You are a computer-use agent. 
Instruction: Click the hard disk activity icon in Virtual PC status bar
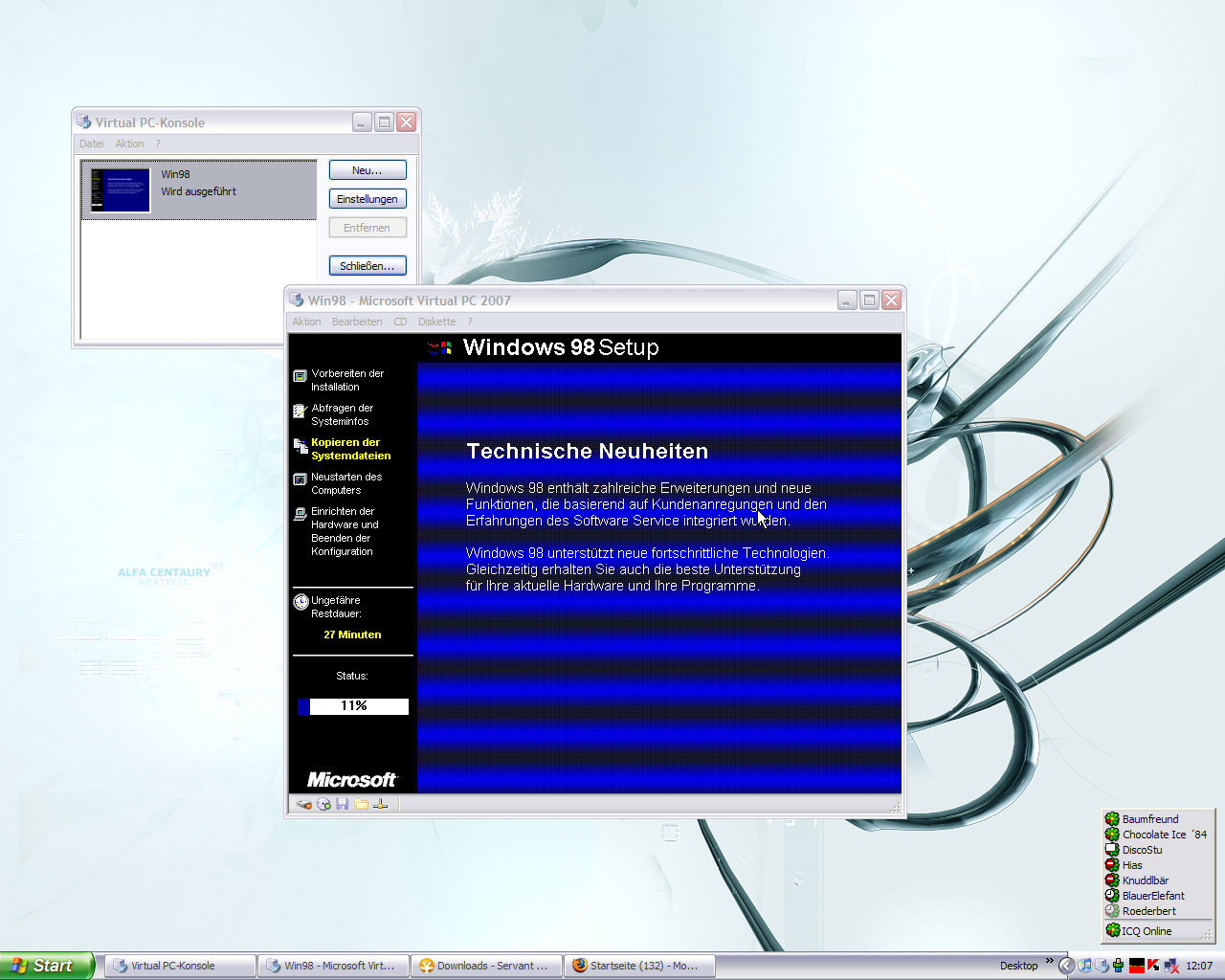click(x=304, y=805)
